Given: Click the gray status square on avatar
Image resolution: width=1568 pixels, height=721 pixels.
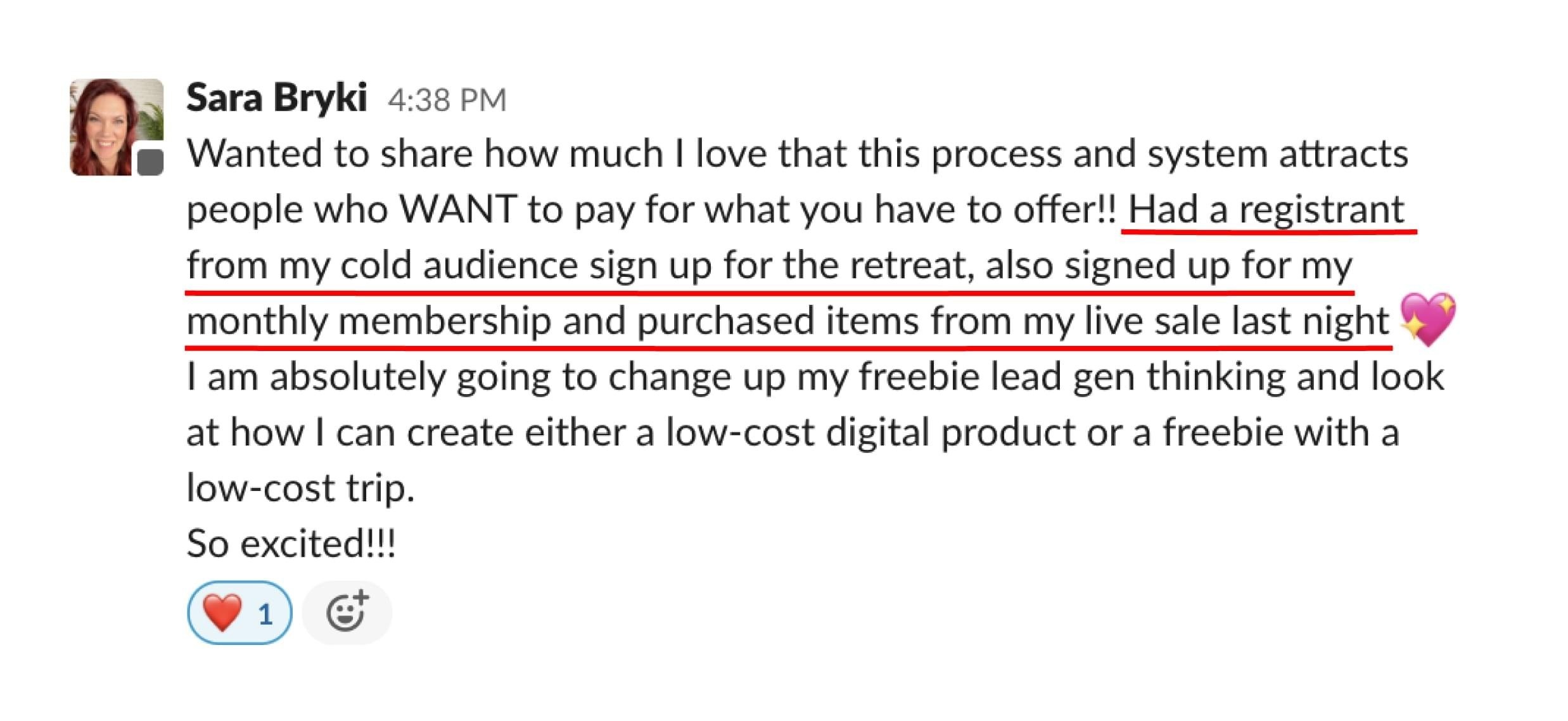Looking at the screenshot, I should click(x=150, y=162).
